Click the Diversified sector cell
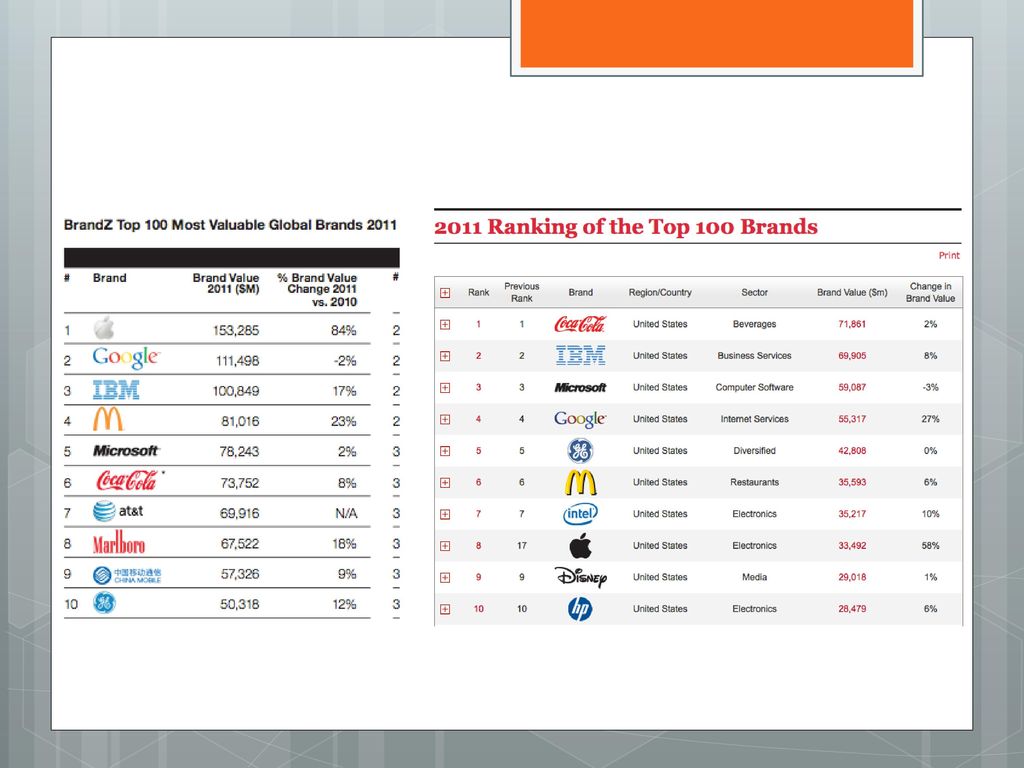 coord(754,451)
